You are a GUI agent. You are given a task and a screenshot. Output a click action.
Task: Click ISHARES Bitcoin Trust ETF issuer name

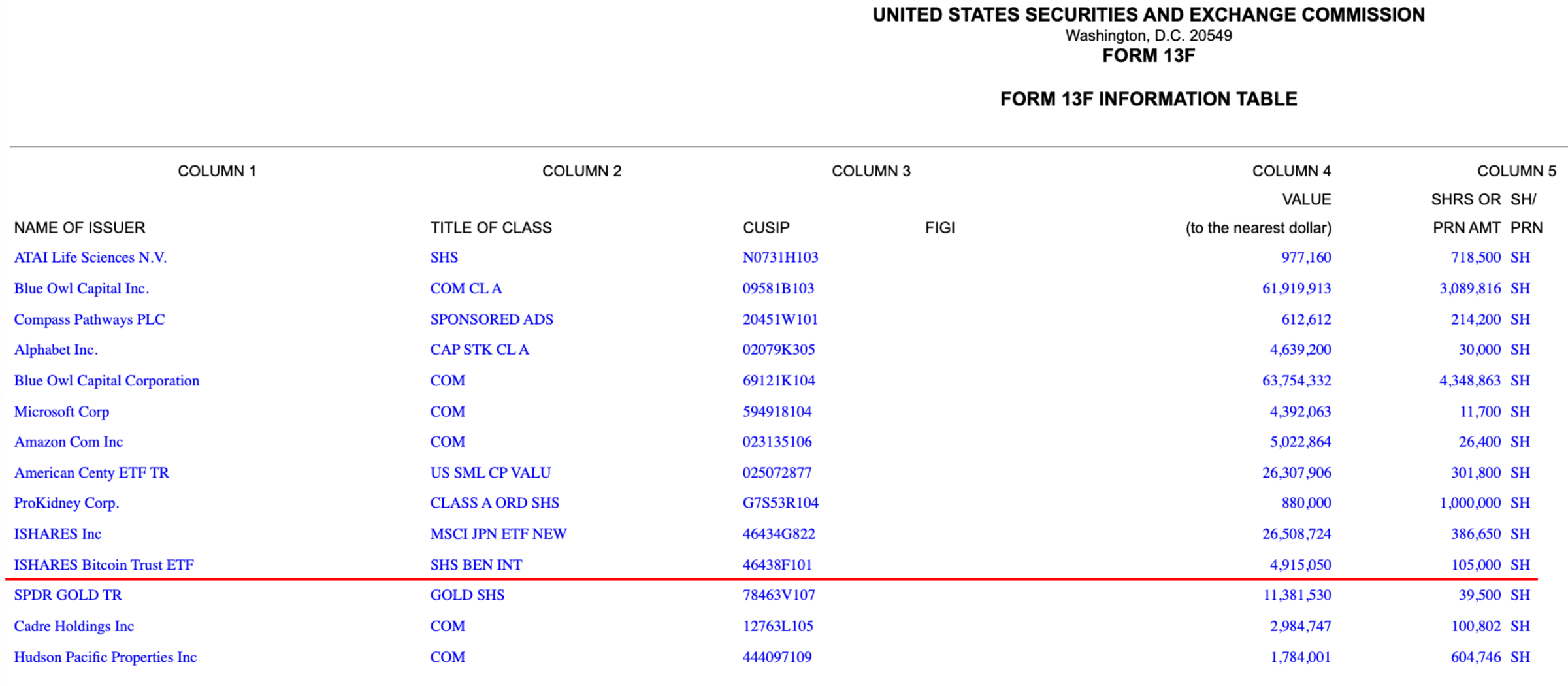tap(104, 564)
